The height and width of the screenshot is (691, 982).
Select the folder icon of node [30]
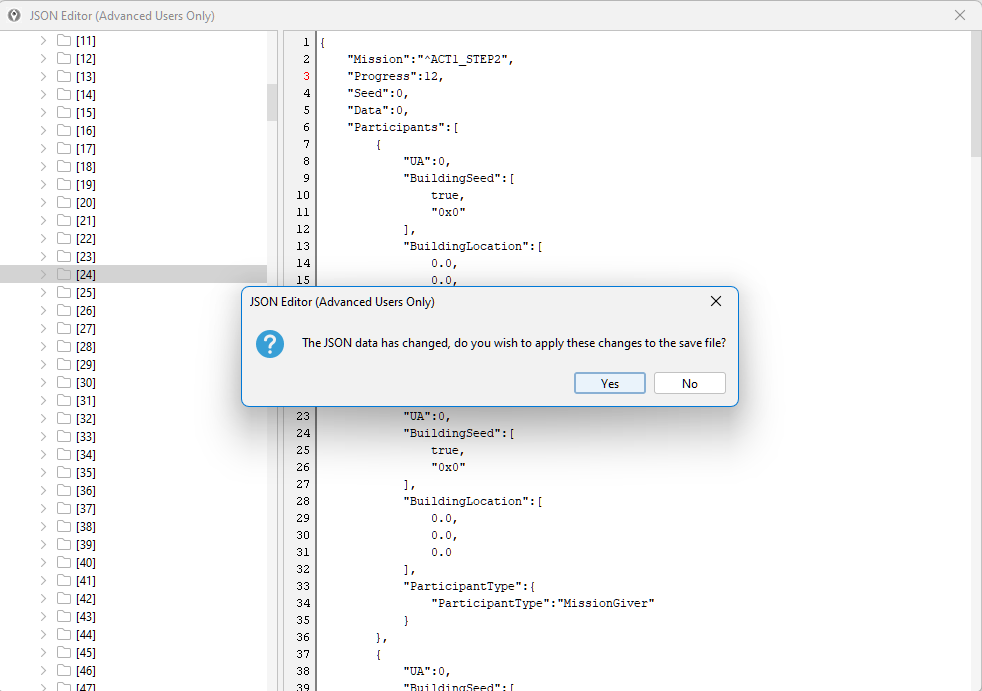[64, 383]
